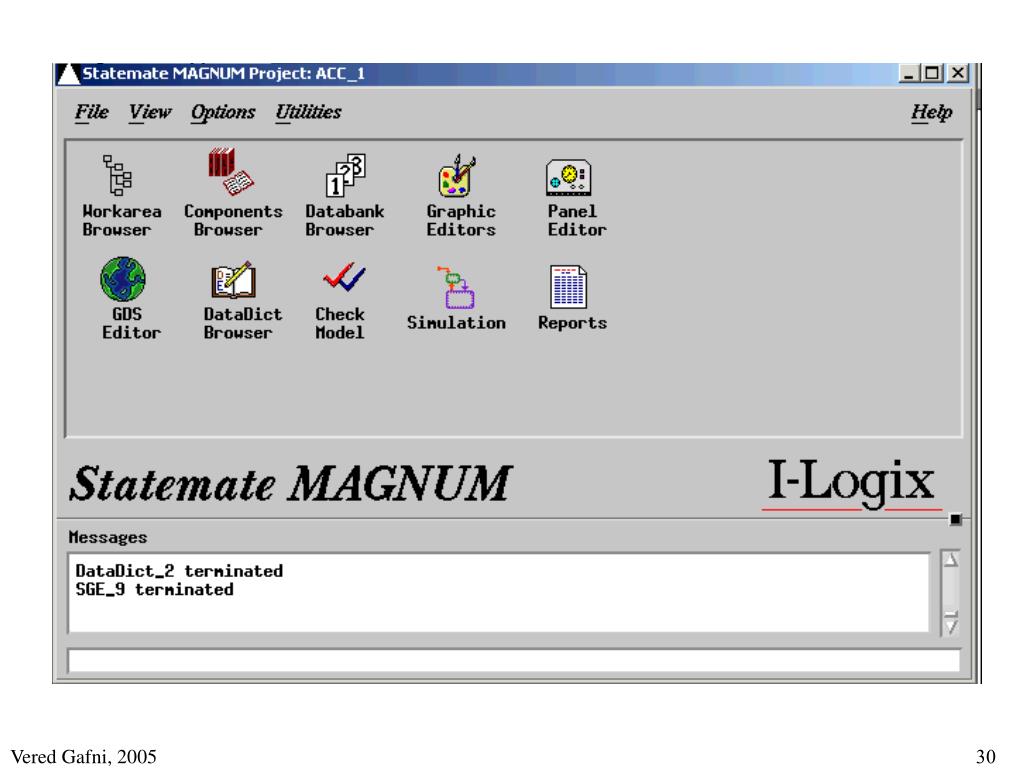Open the View menu
Viewport: 1024px width, 768px height.
point(150,112)
